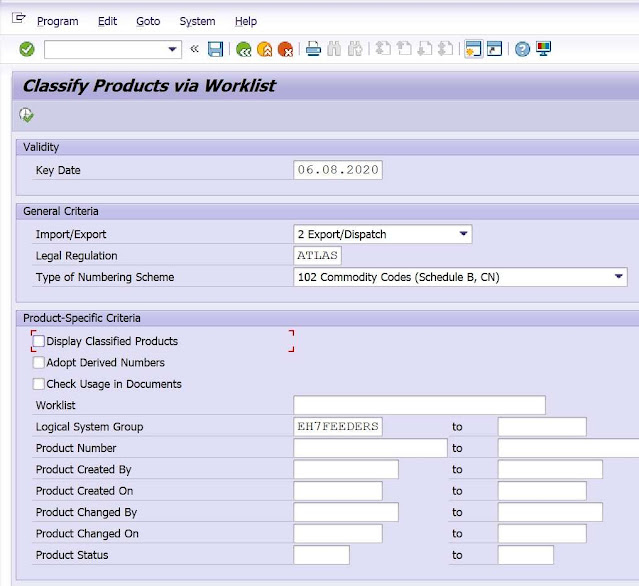Click the Customize Local Layout monitor icon
Screen dimensions: 639x586
544,49
